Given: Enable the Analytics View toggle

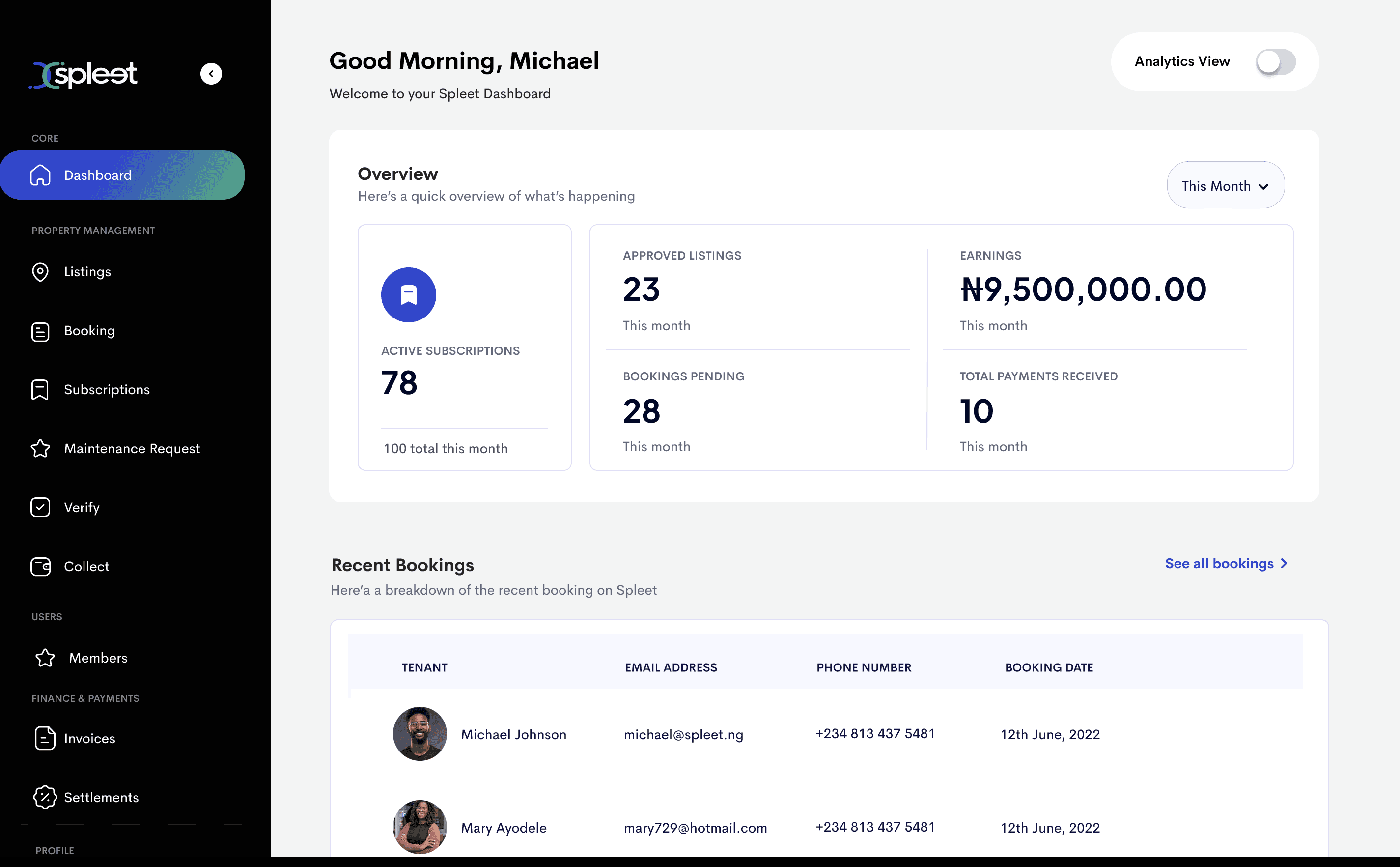Looking at the screenshot, I should click(1275, 62).
